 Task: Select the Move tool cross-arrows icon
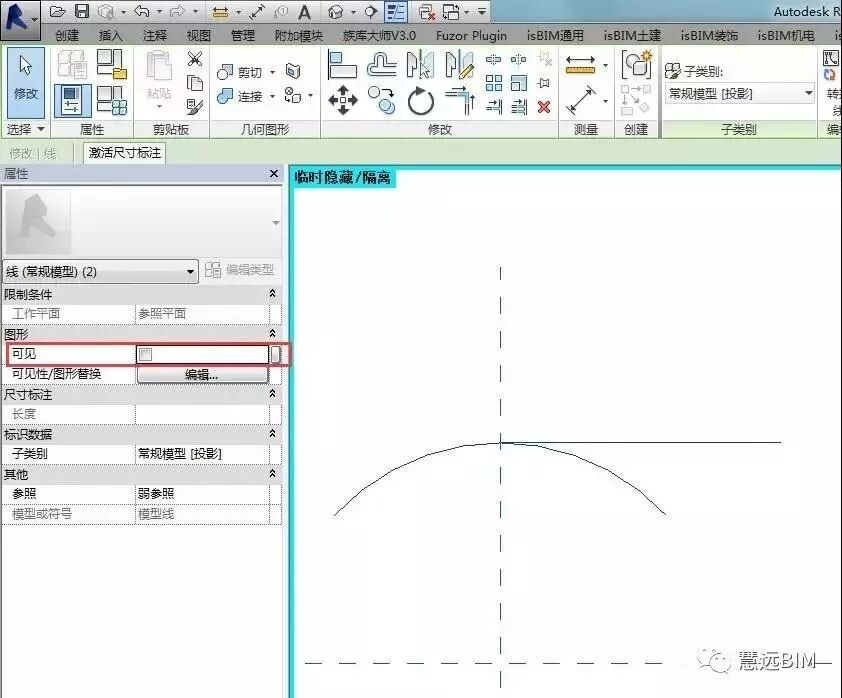click(343, 100)
